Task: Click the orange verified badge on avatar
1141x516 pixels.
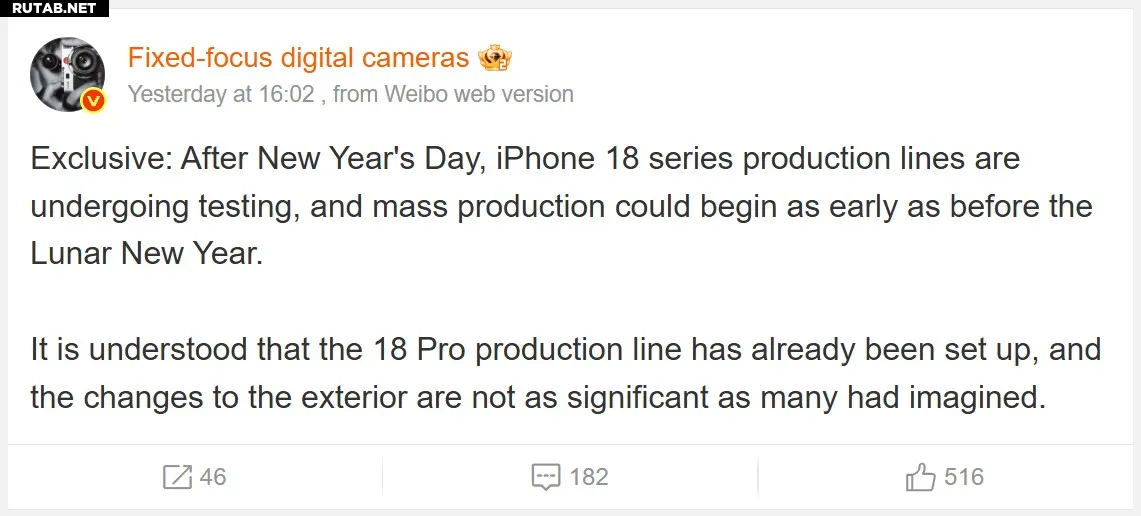Action: click(x=93, y=100)
